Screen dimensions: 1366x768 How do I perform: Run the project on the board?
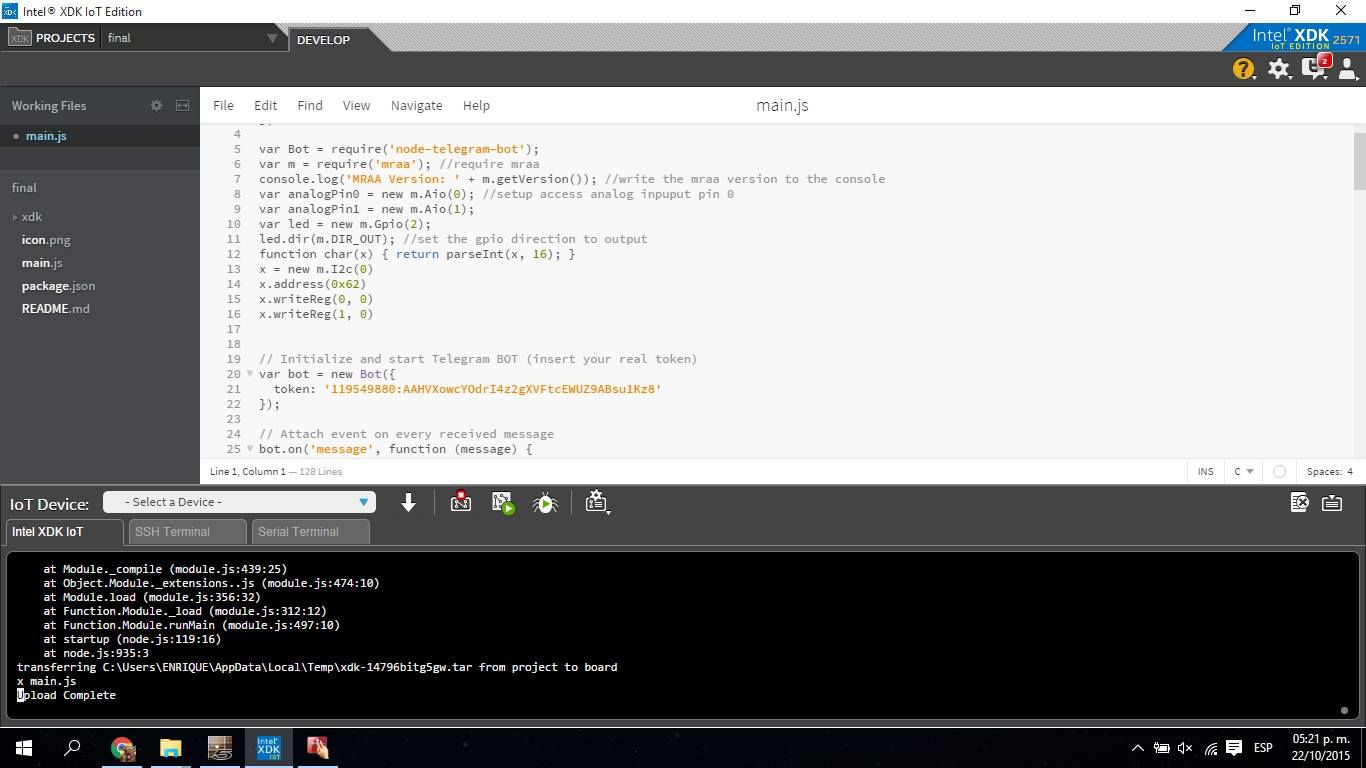pos(502,502)
